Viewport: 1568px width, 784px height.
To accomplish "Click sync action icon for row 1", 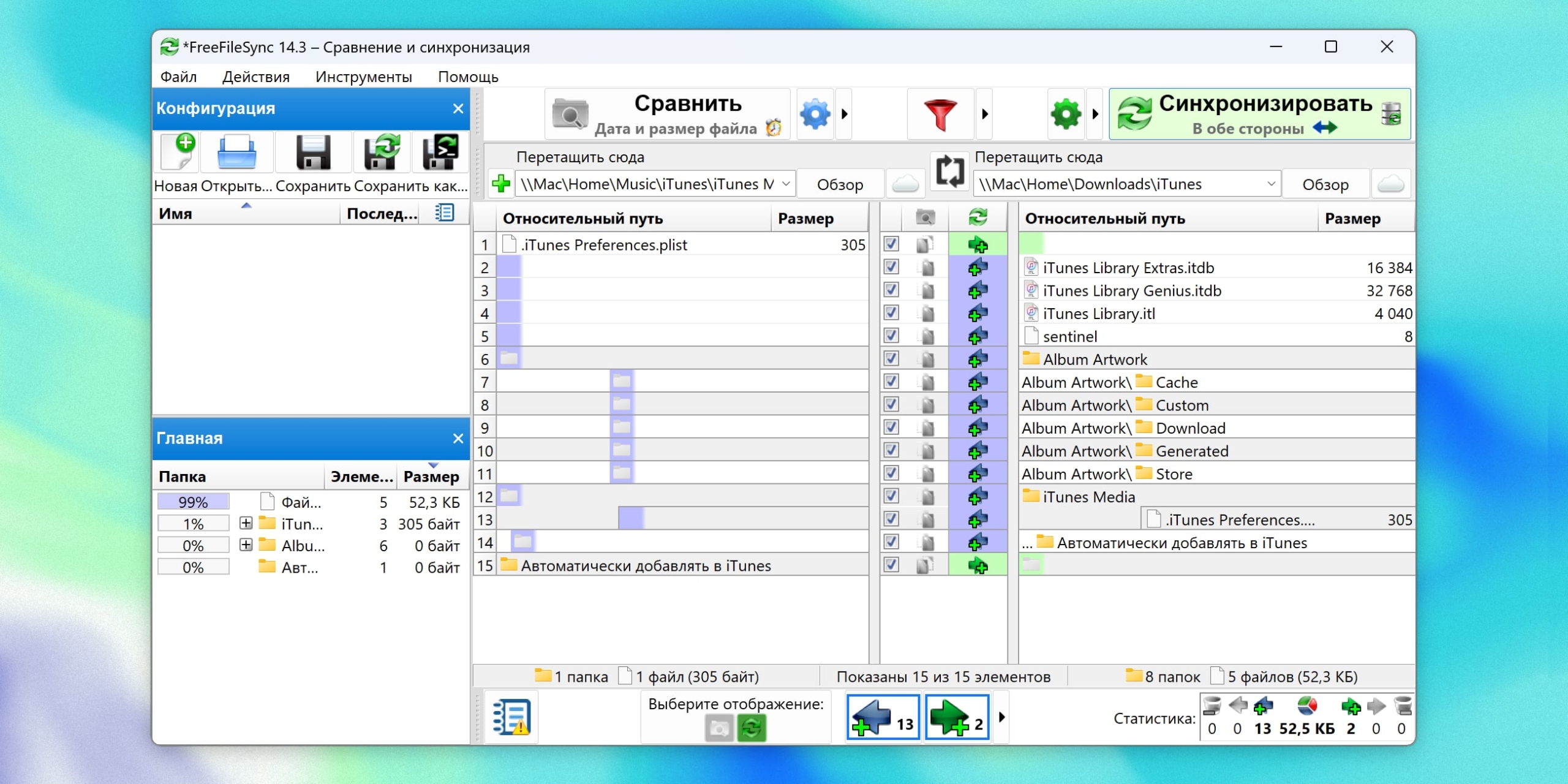I will [978, 245].
